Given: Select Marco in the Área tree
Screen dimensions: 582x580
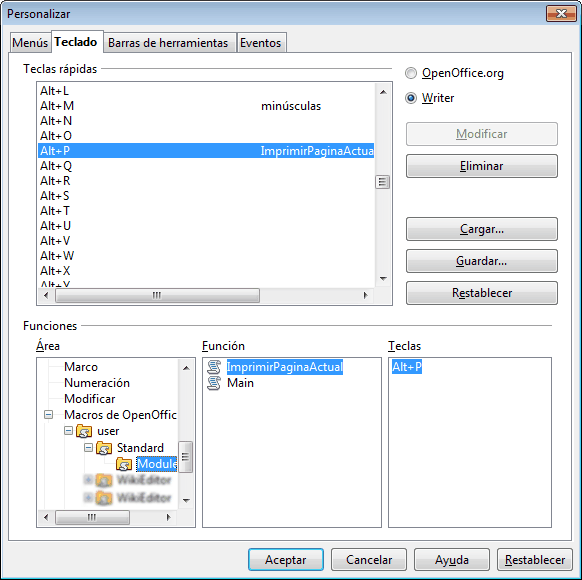Looking at the screenshot, I should click(x=81, y=367).
